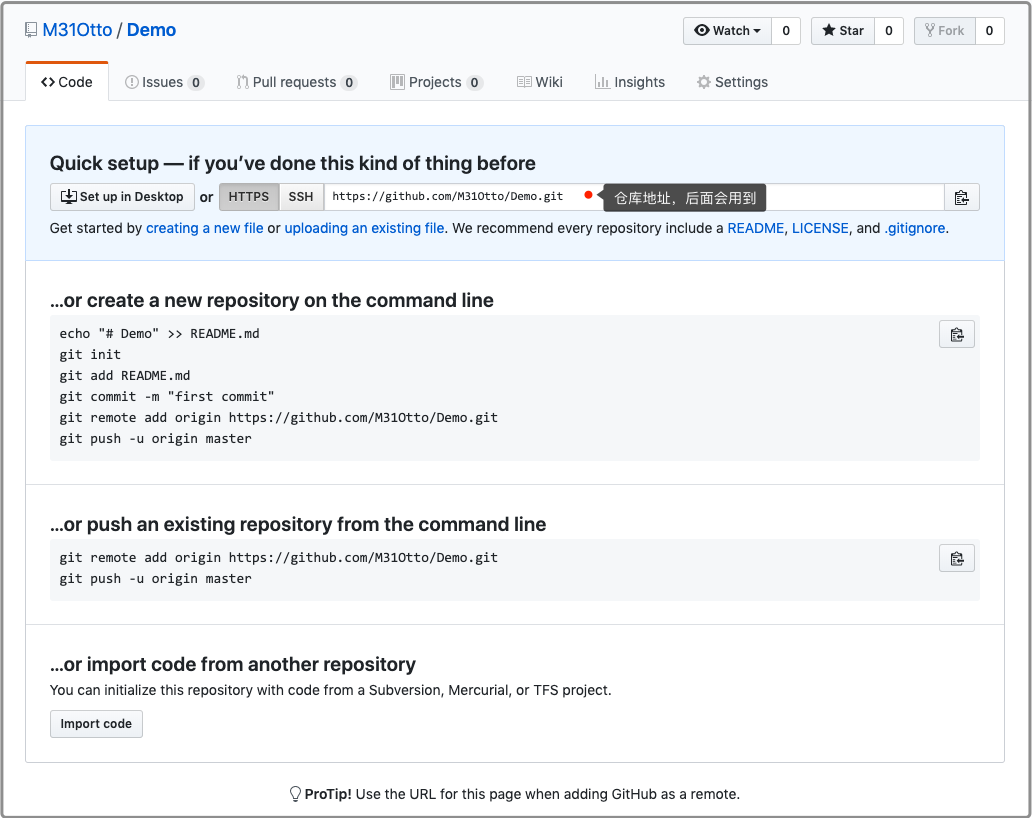Click the repository book icon beside M31Otto
The height and width of the screenshot is (818, 1032).
31,30
